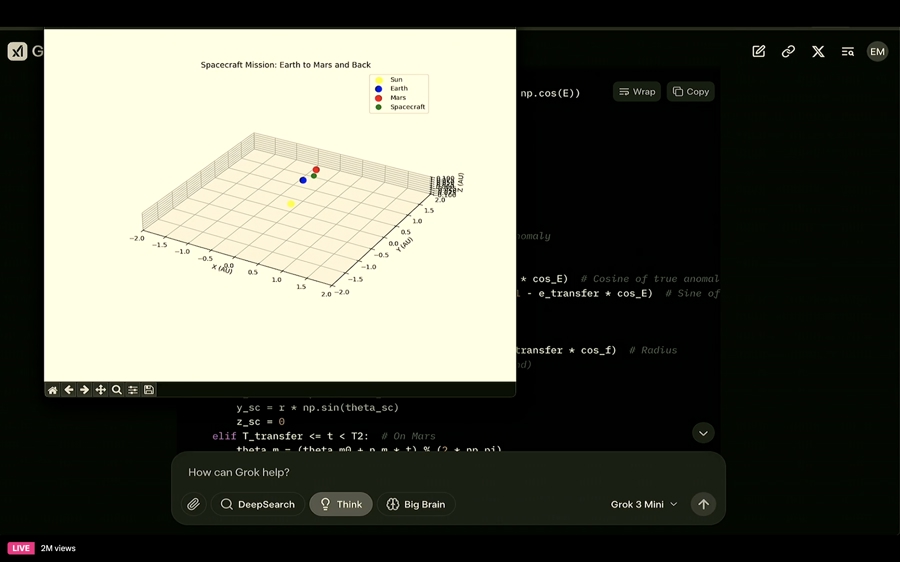
Task: Go forward to the next plot view
Action: (85, 390)
